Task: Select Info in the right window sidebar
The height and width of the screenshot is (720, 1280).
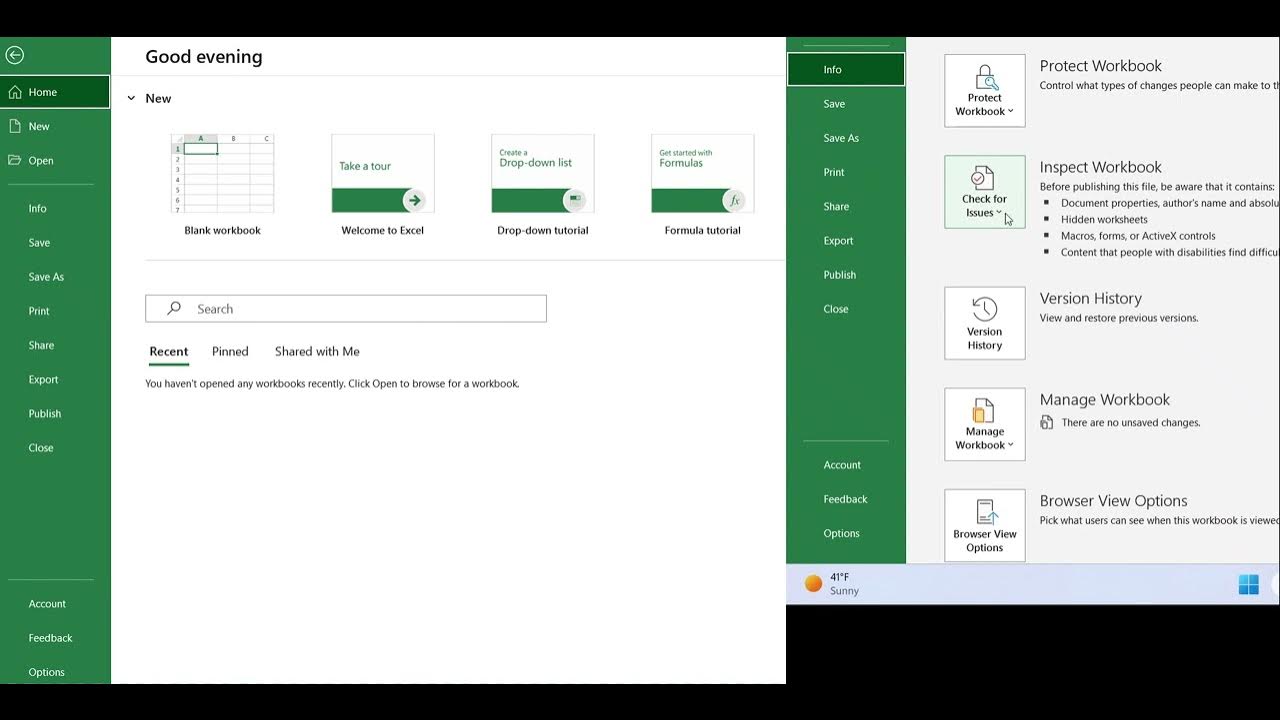Action: [x=846, y=70]
